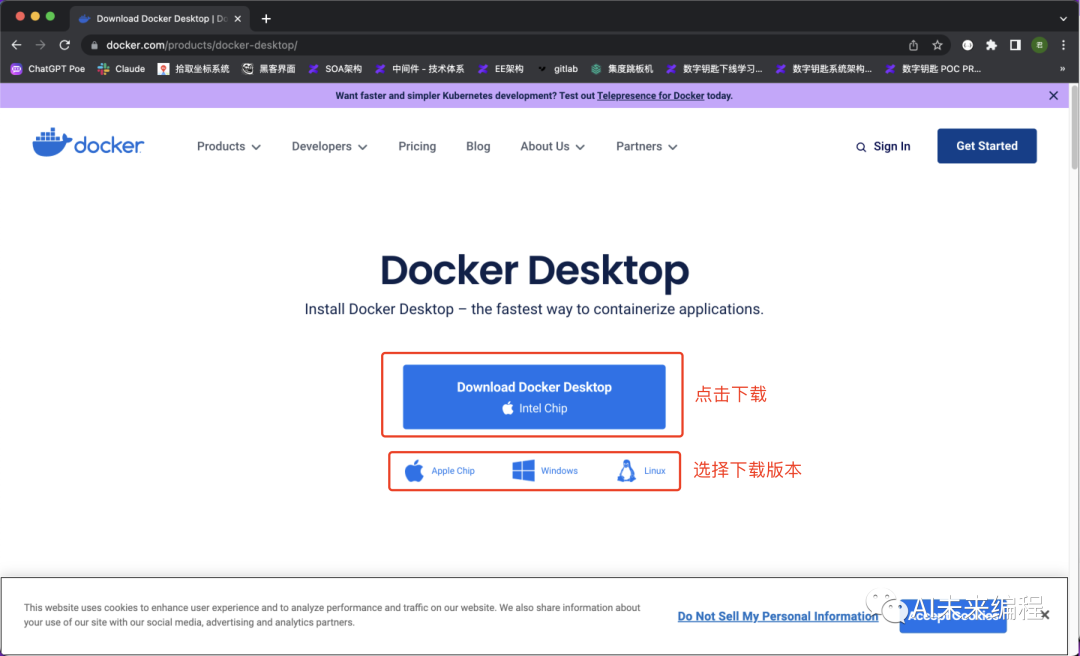The width and height of the screenshot is (1080, 656).
Task: Expand the tab search dropdown arrow
Action: (1063, 19)
